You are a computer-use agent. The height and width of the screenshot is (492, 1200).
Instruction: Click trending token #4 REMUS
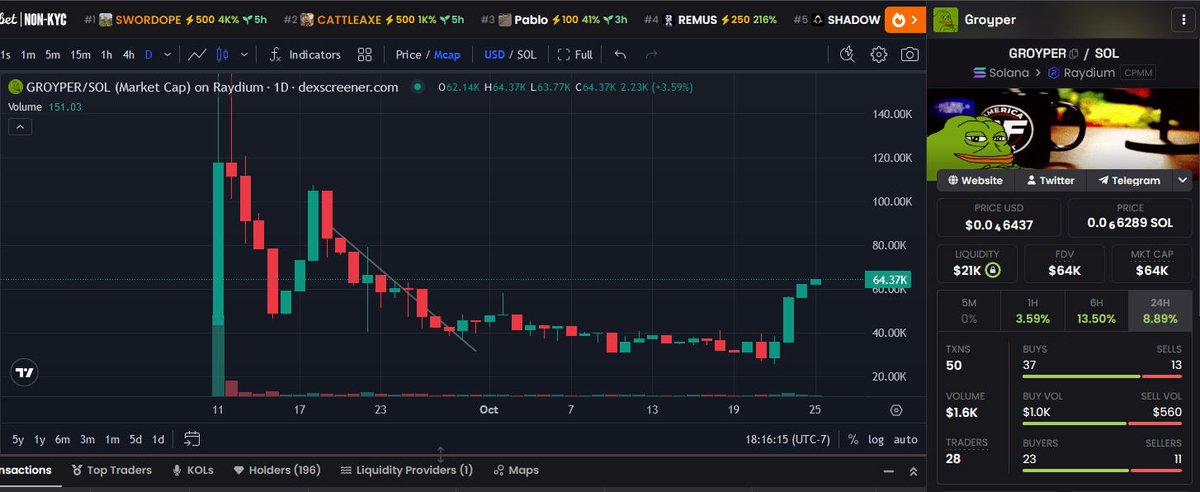(x=710, y=19)
